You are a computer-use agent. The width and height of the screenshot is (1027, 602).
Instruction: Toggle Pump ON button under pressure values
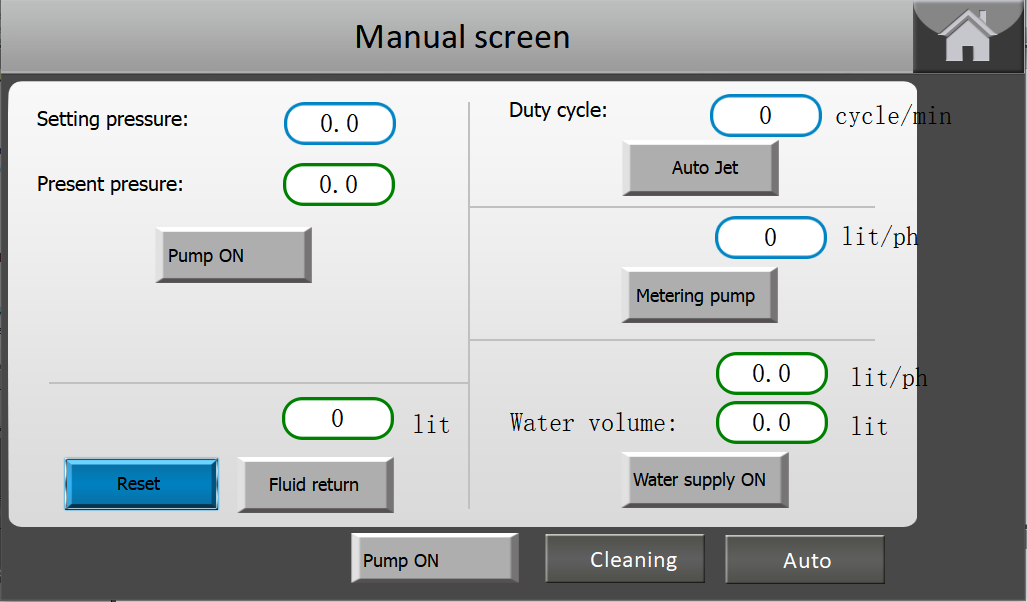(x=233, y=255)
